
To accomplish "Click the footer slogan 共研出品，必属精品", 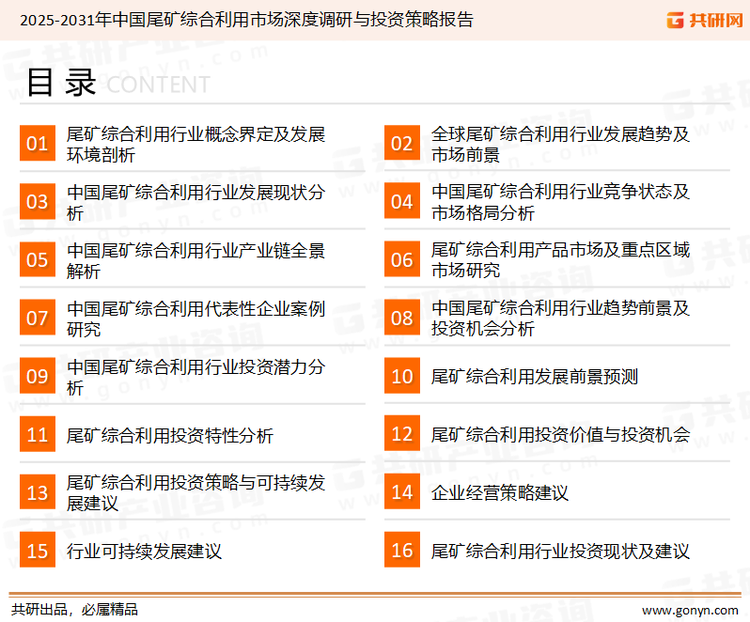I will (x=75, y=610).
